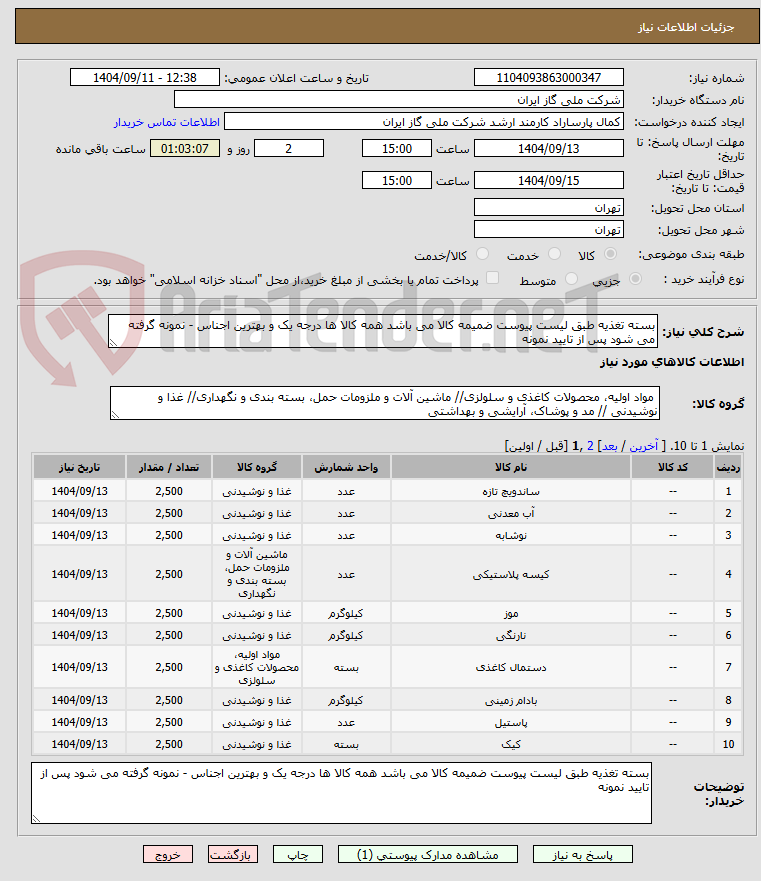
Task: Click the تاریخ نیاز column header
Action: pyautogui.click(x=79, y=467)
